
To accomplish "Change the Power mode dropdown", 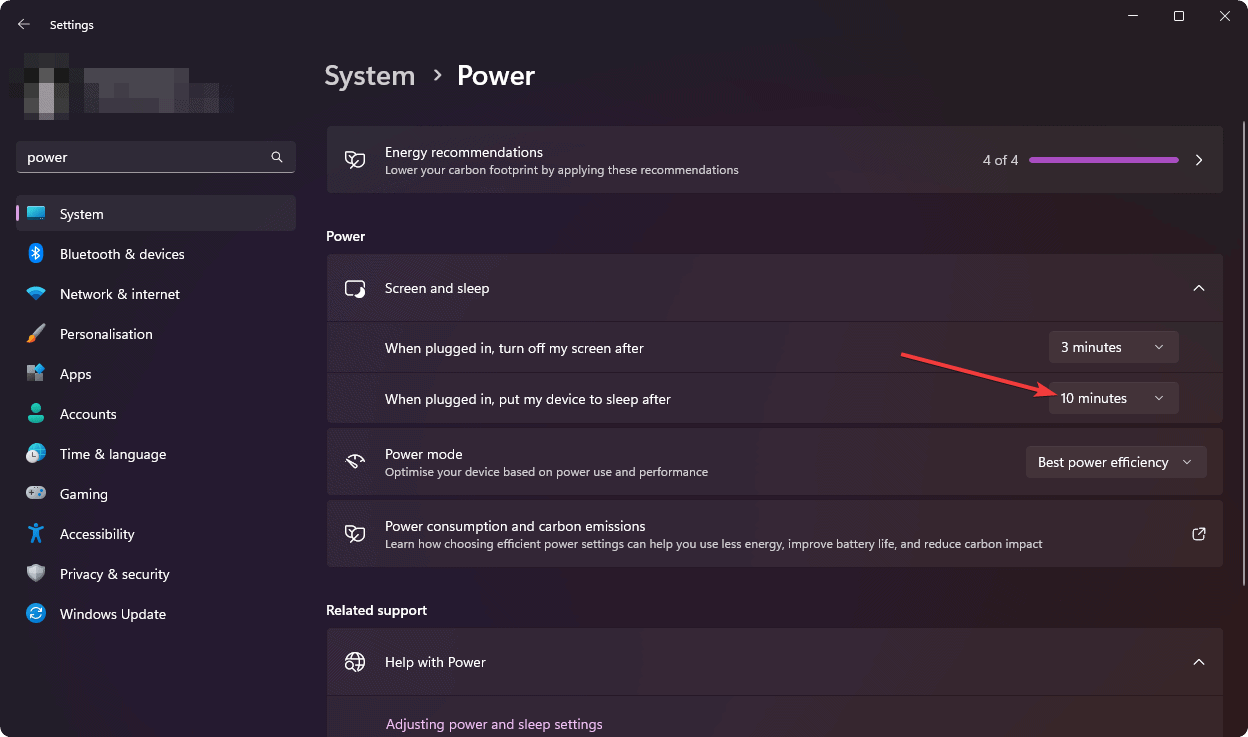I will (1115, 461).
